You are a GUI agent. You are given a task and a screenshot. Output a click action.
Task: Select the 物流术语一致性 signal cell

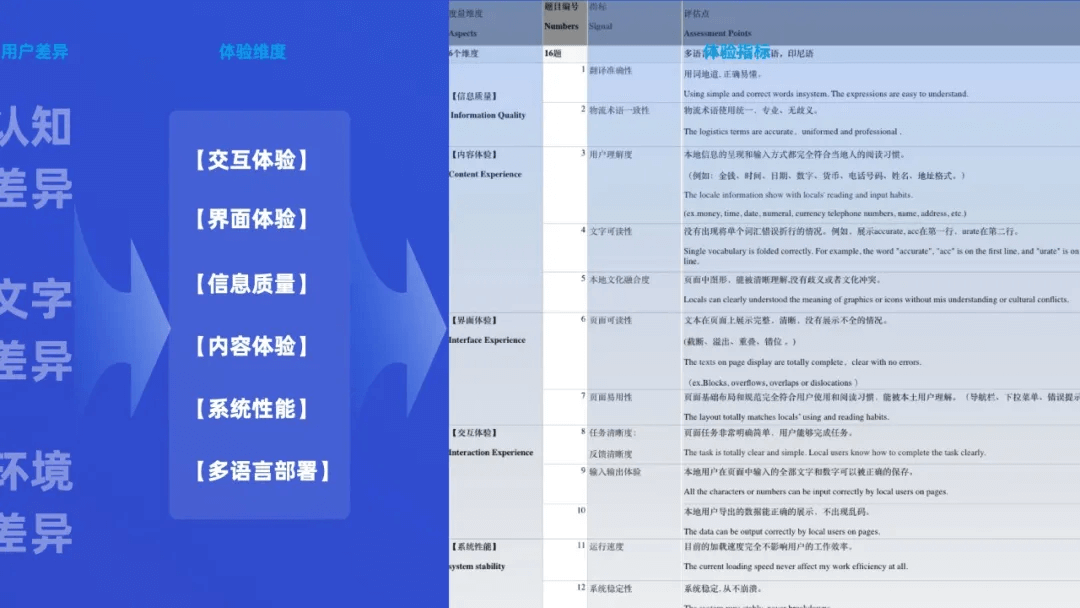click(619, 110)
